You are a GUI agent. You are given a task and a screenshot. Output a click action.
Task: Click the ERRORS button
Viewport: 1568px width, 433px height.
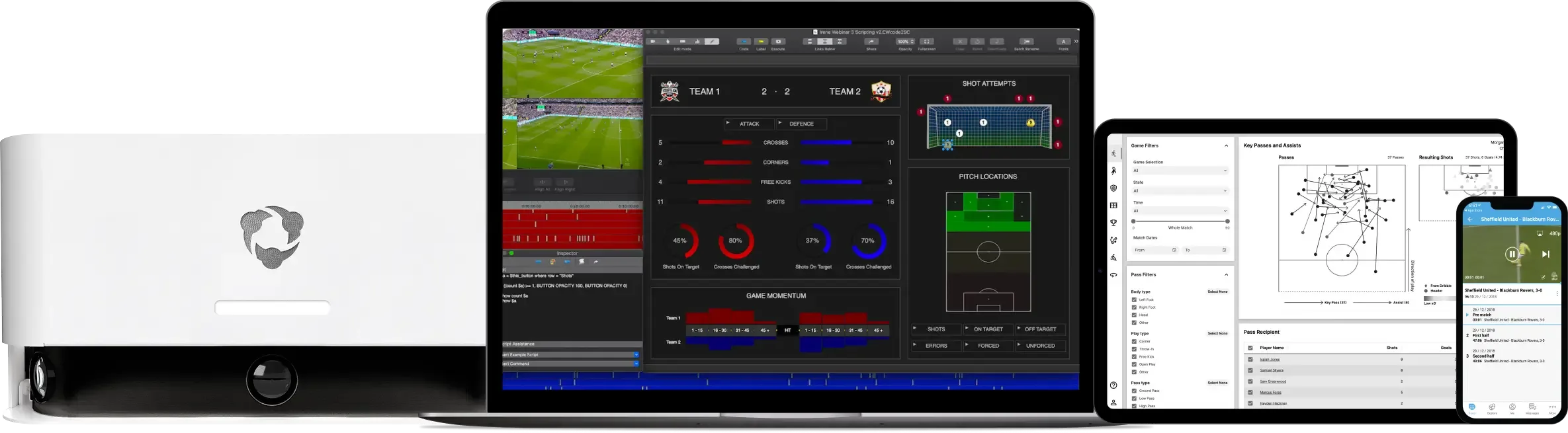tap(936, 346)
